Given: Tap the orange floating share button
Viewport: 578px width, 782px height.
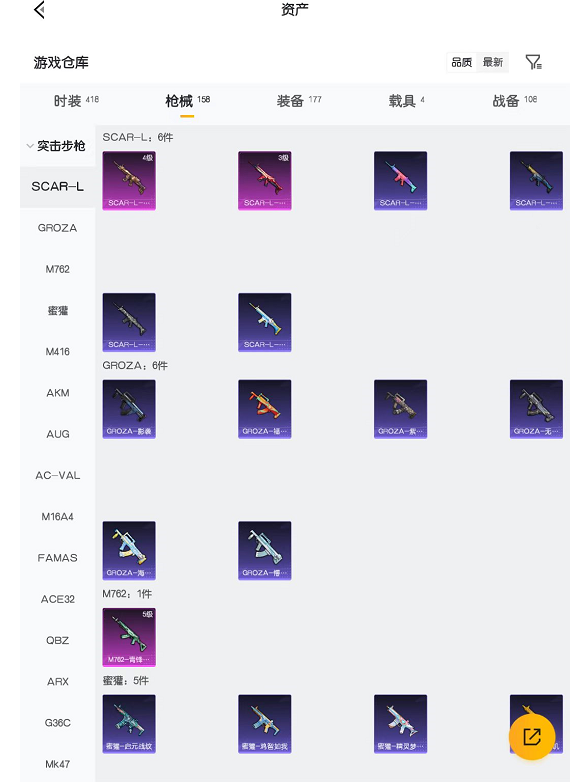Looking at the screenshot, I should coord(532,737).
